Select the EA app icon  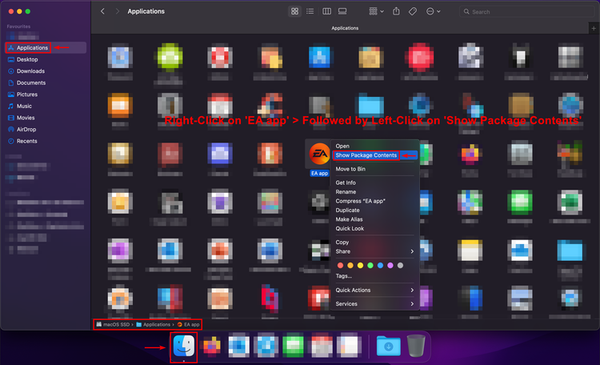coord(319,154)
